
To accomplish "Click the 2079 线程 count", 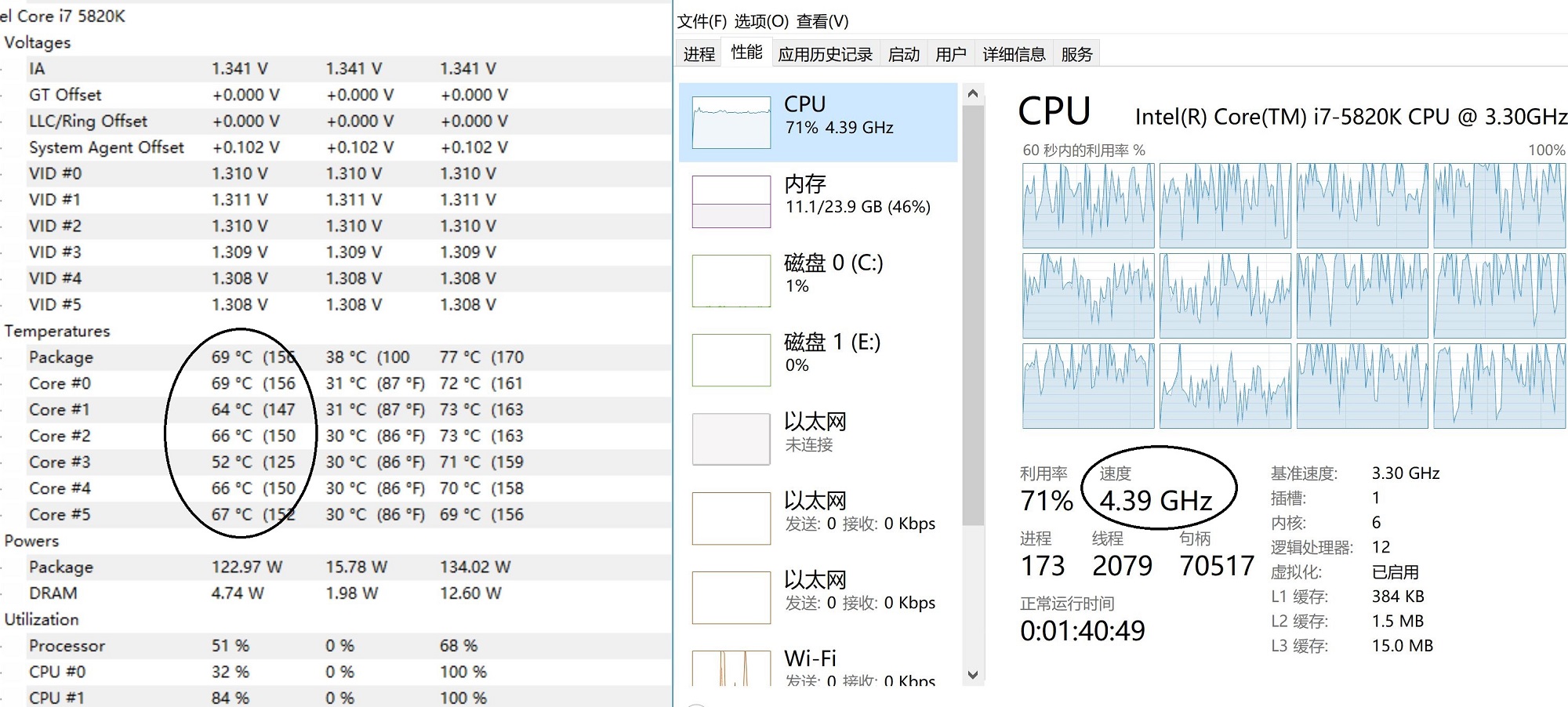I will [x=1123, y=566].
